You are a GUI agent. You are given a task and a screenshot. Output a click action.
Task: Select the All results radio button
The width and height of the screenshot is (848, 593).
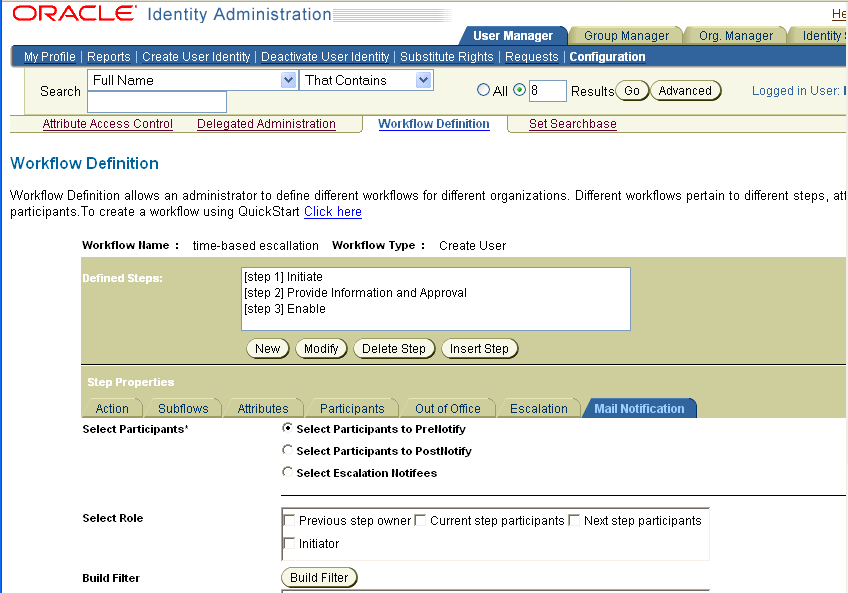coord(483,90)
